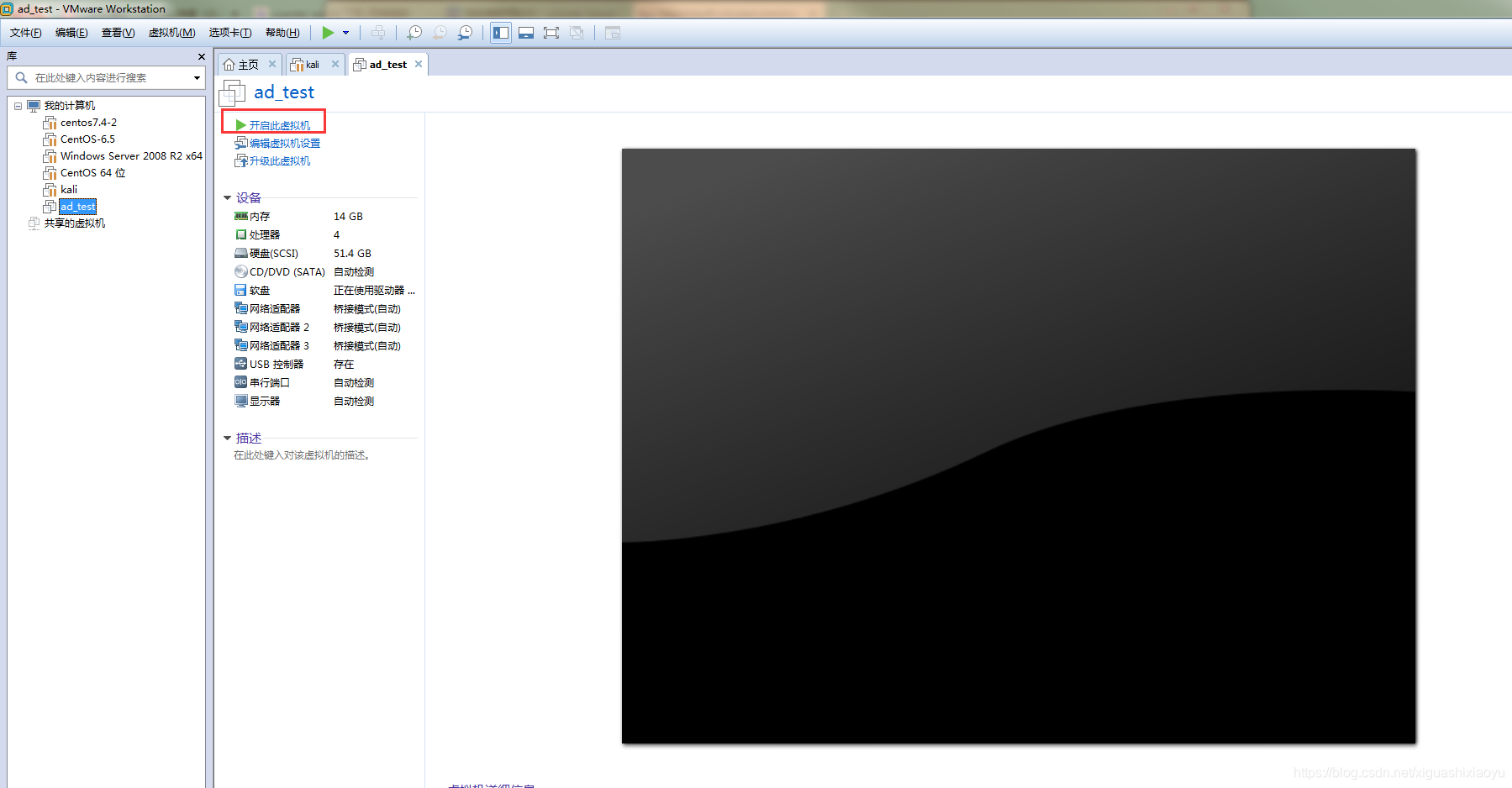Image resolution: width=1512 pixels, height=788 pixels.
Task: Close the 主页 tab
Action: pos(272,64)
